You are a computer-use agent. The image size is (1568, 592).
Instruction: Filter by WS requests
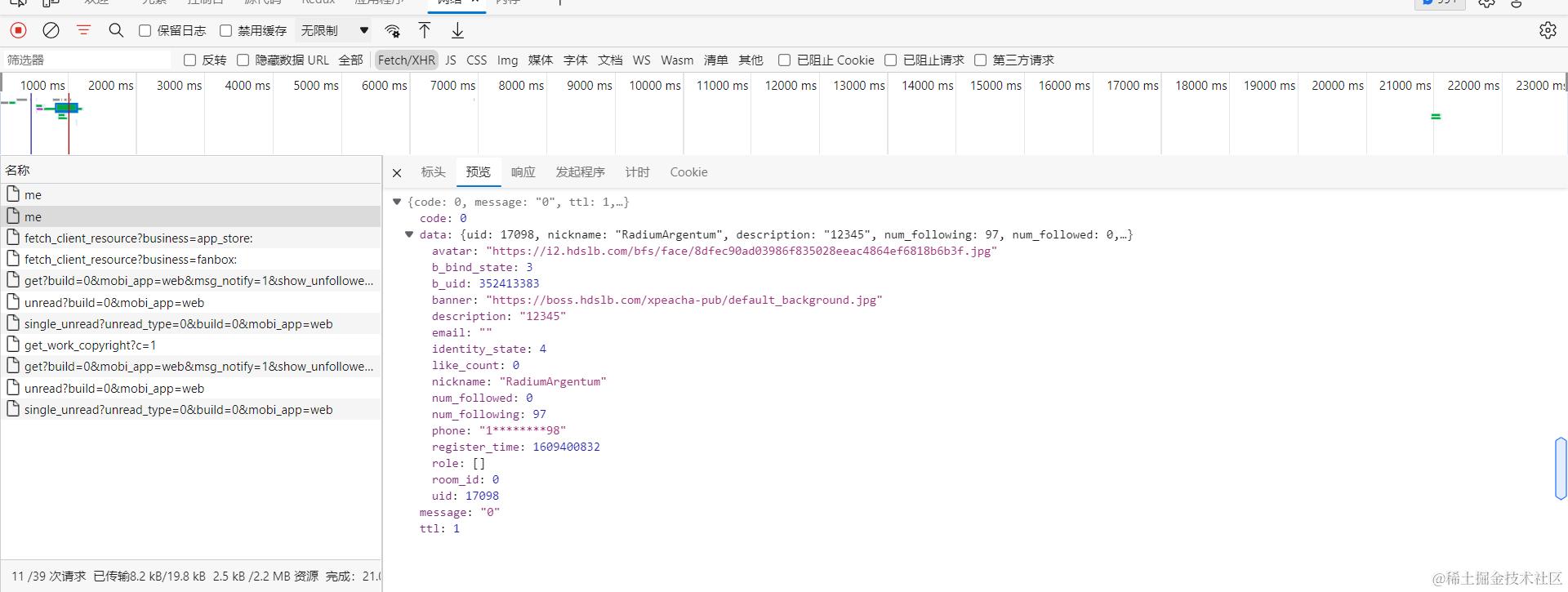click(642, 60)
